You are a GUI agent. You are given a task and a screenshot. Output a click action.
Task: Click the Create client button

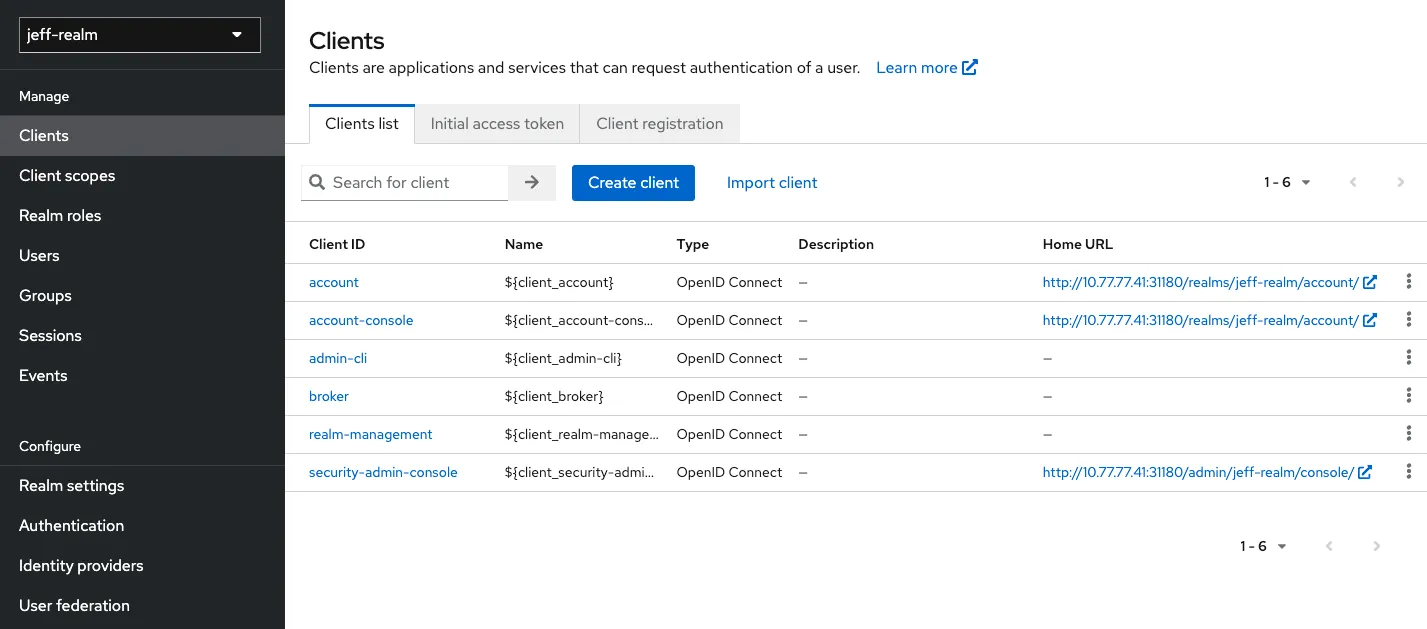(x=633, y=182)
